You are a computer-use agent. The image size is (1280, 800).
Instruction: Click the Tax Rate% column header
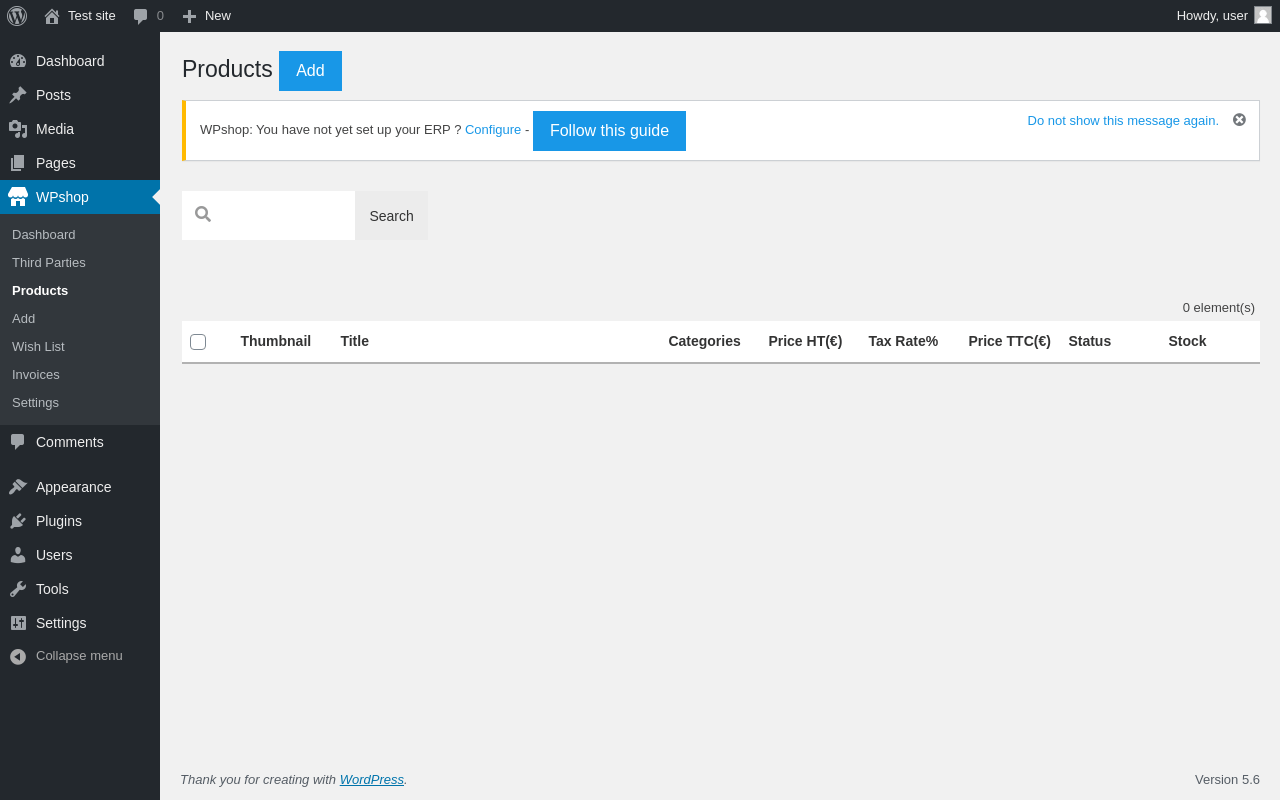click(904, 341)
